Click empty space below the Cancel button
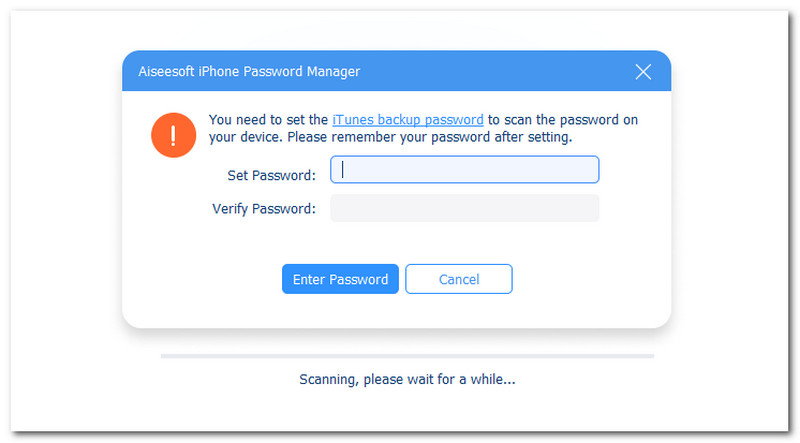This screenshot has height=443, width=800. tap(459, 309)
